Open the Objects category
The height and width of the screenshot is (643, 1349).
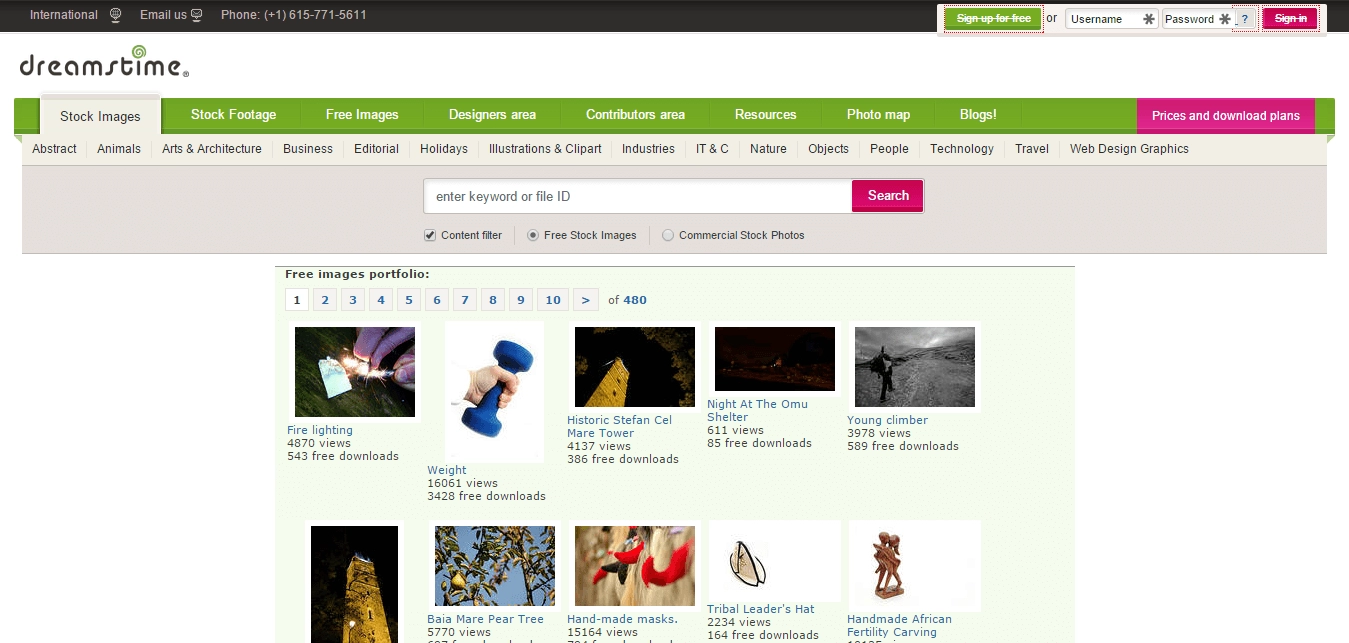828,149
